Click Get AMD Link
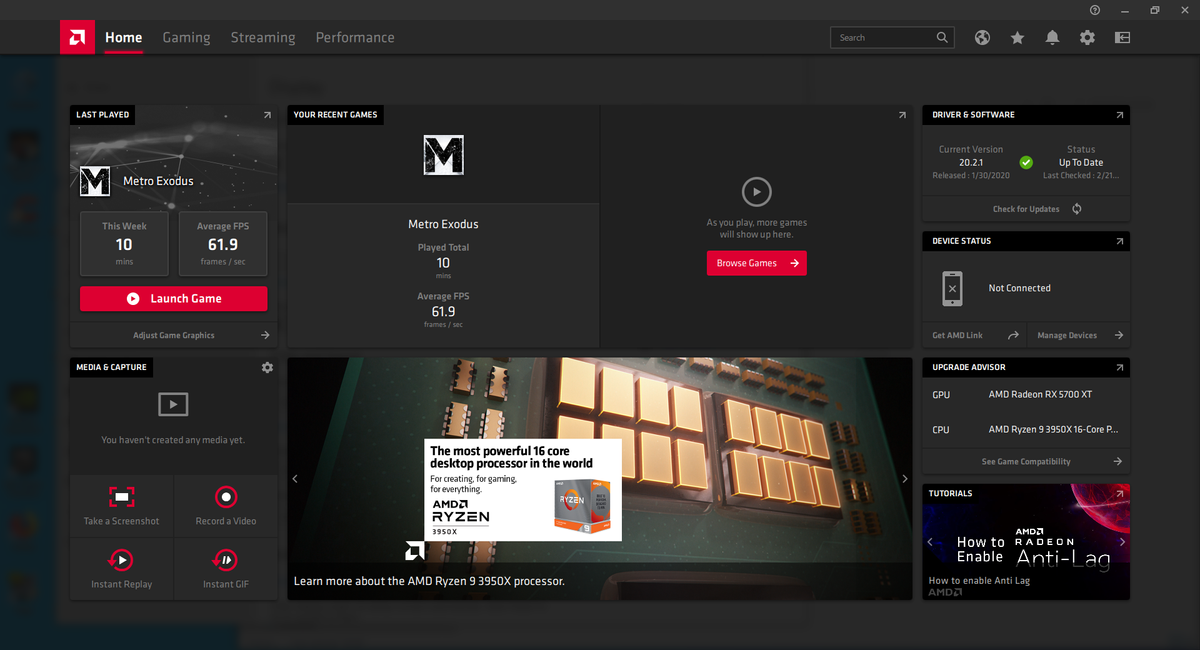This screenshot has height=650, width=1200. click(974, 335)
